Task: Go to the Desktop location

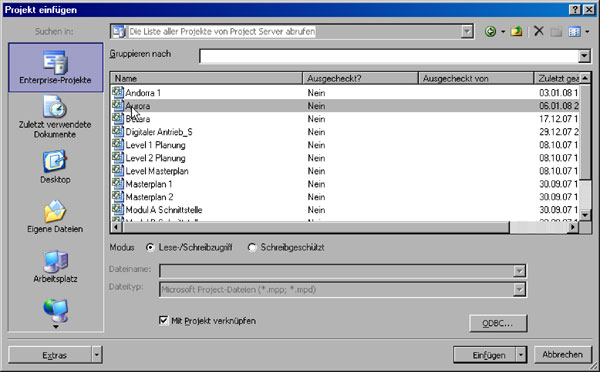Action: pos(55,167)
